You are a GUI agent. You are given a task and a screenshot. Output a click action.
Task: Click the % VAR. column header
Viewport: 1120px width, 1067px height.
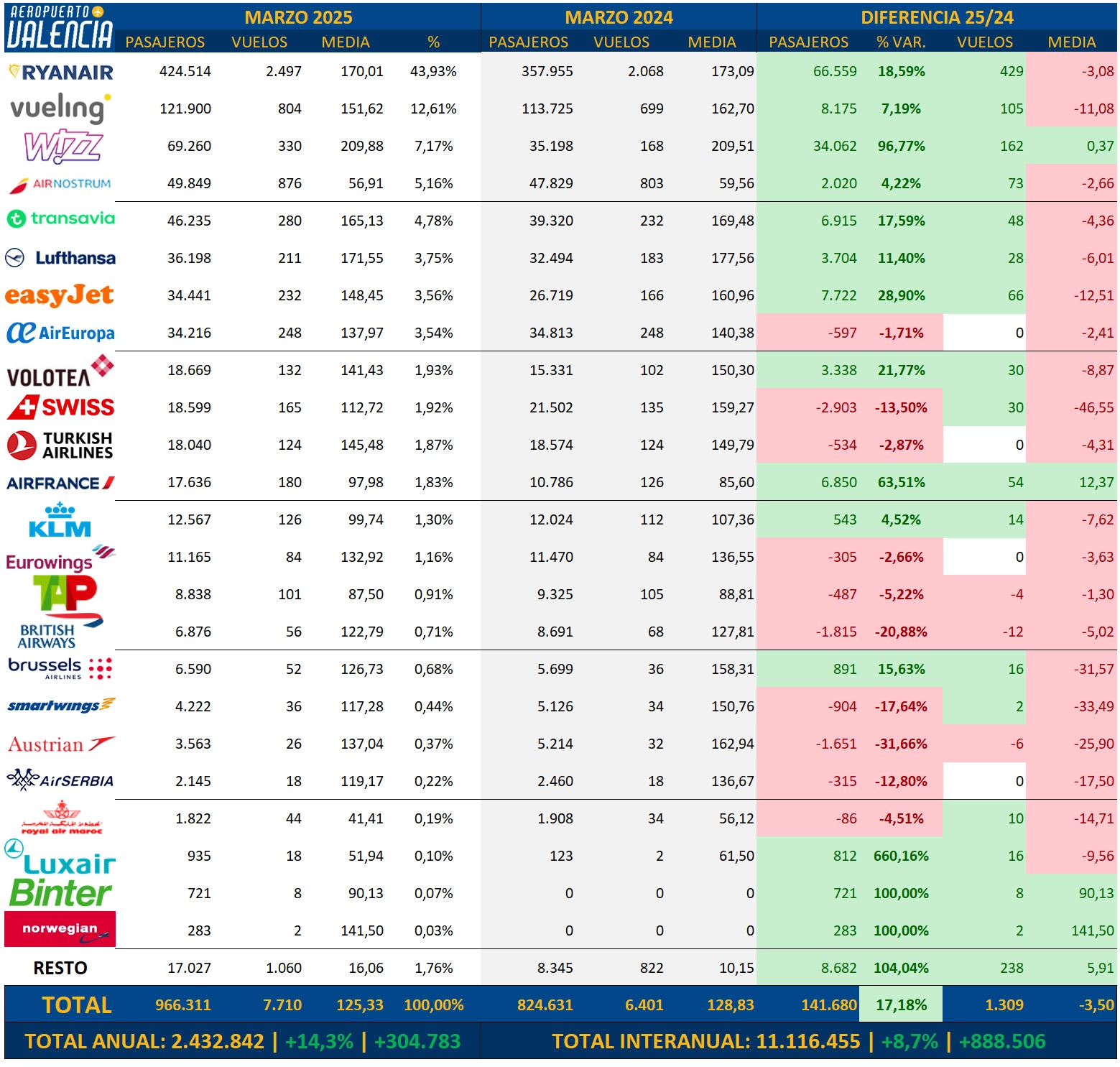(901, 42)
